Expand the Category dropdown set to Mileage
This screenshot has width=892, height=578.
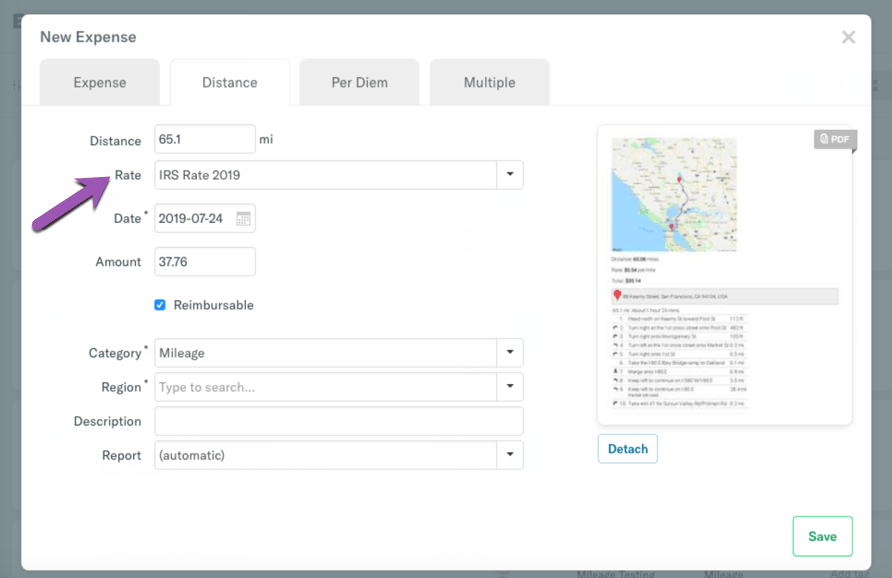coord(509,352)
